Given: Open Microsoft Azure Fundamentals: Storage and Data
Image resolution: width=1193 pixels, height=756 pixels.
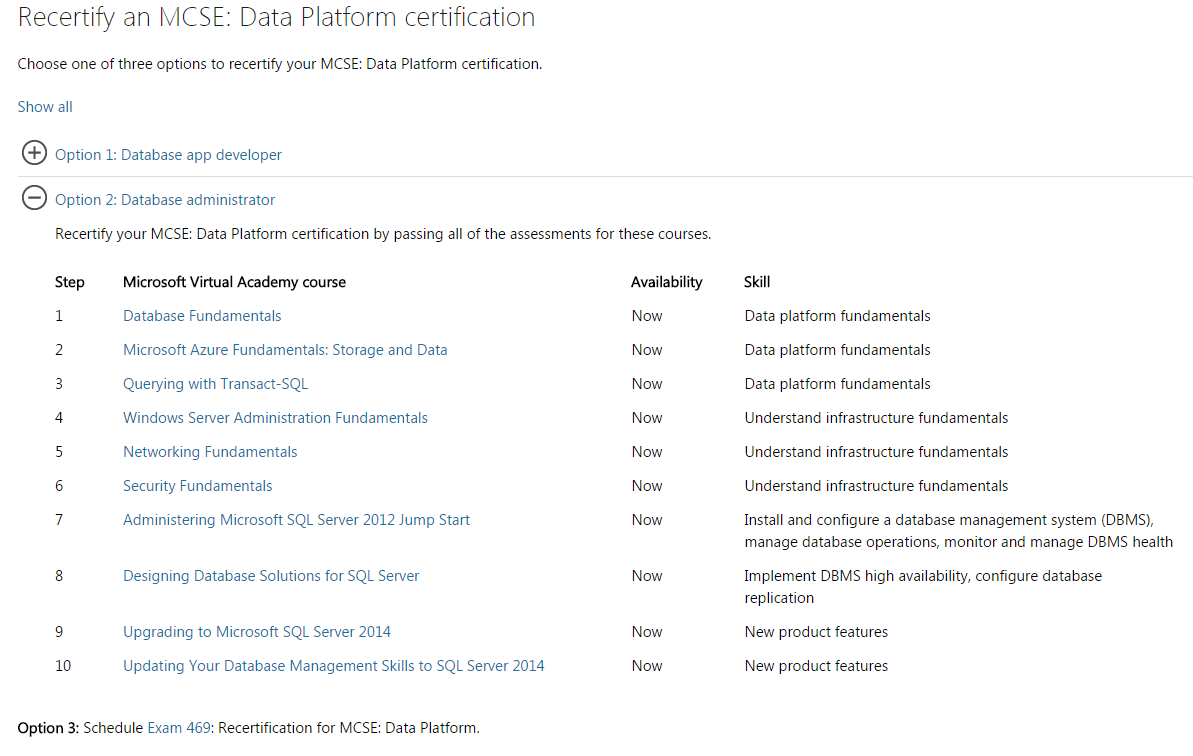Looking at the screenshot, I should pos(285,350).
